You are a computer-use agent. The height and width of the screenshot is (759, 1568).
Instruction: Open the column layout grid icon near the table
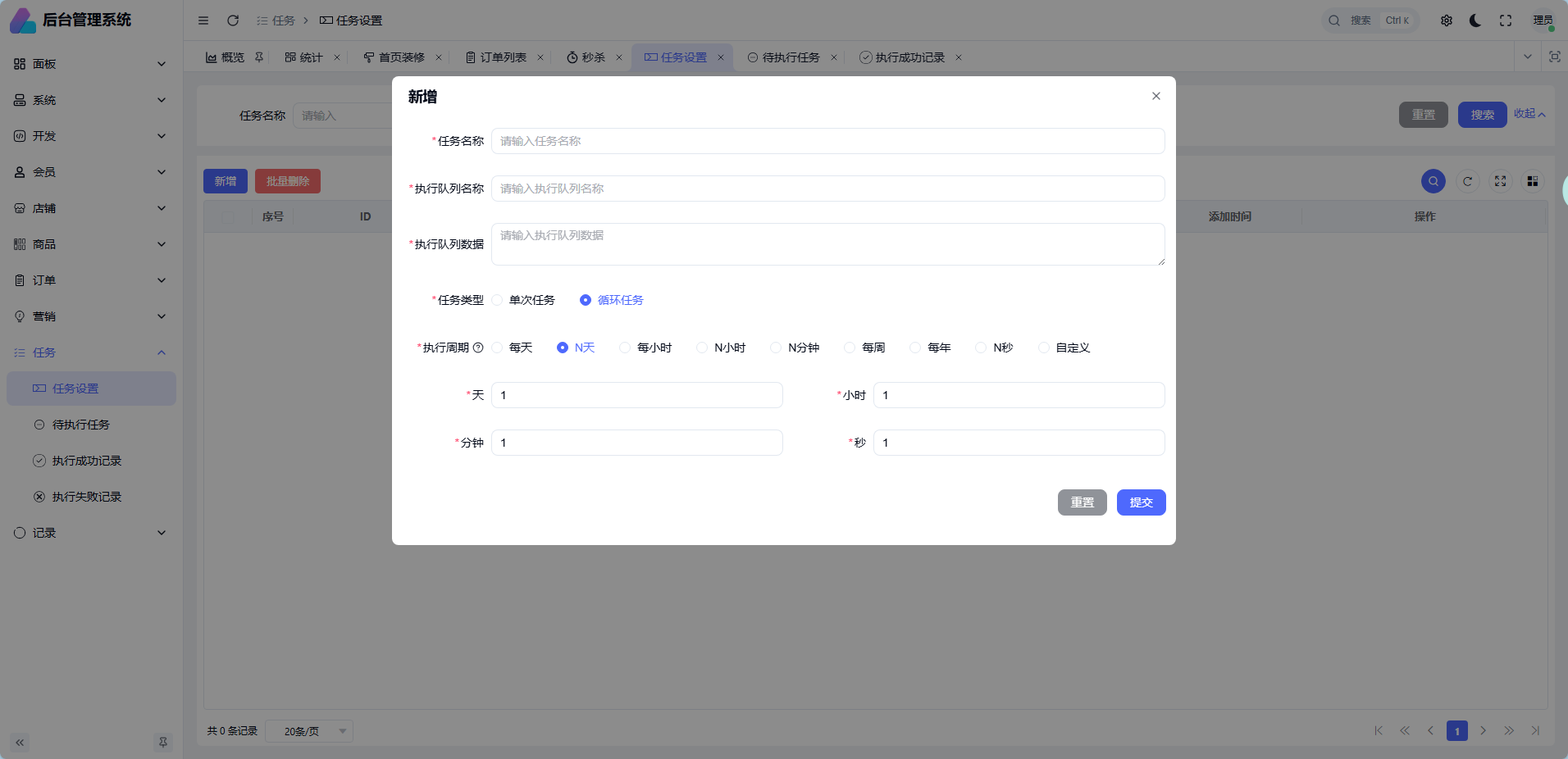[1532, 181]
